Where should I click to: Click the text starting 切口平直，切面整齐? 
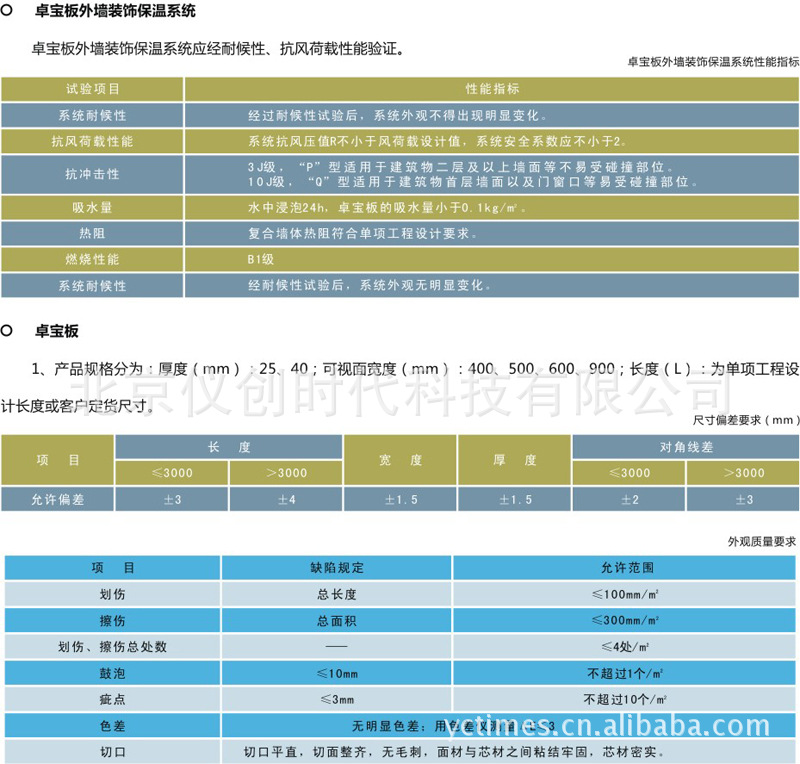(x=454, y=752)
